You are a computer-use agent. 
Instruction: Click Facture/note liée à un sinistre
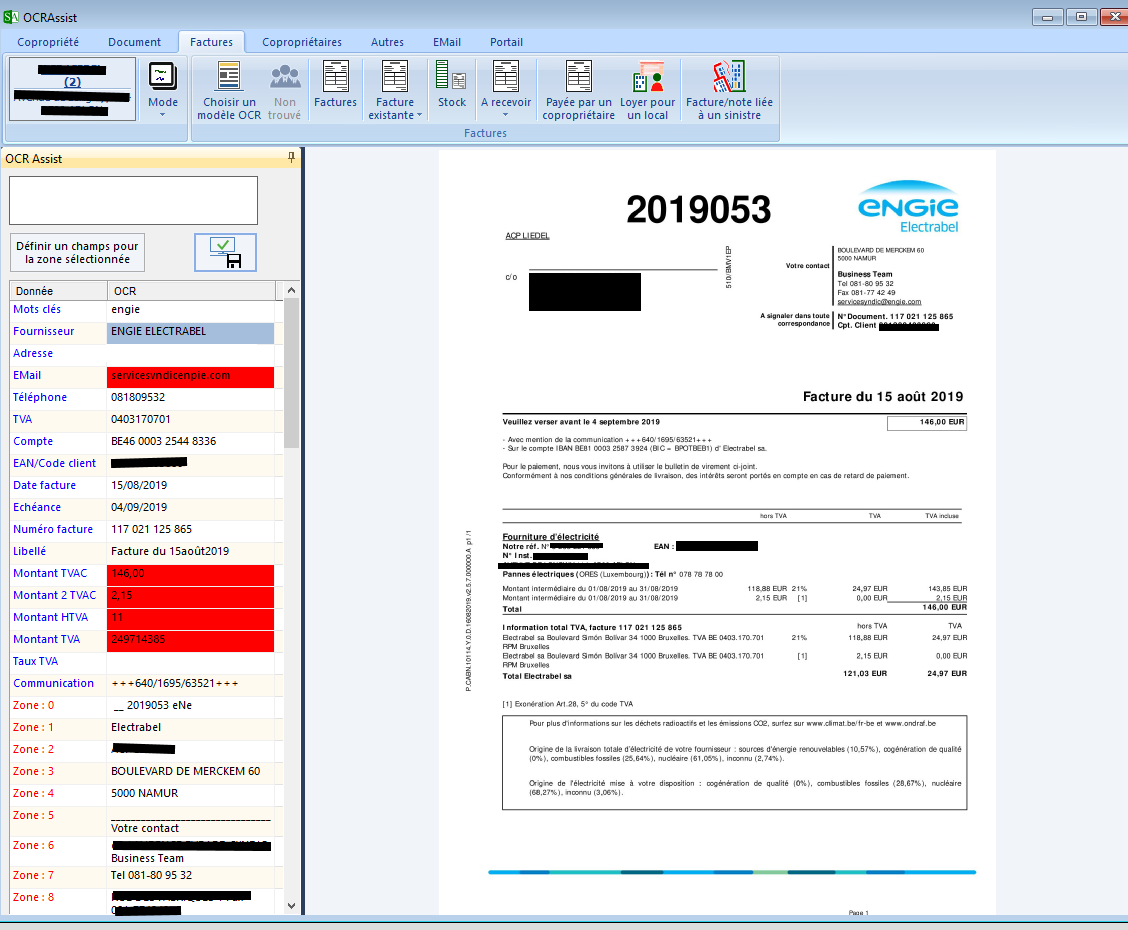(729, 91)
